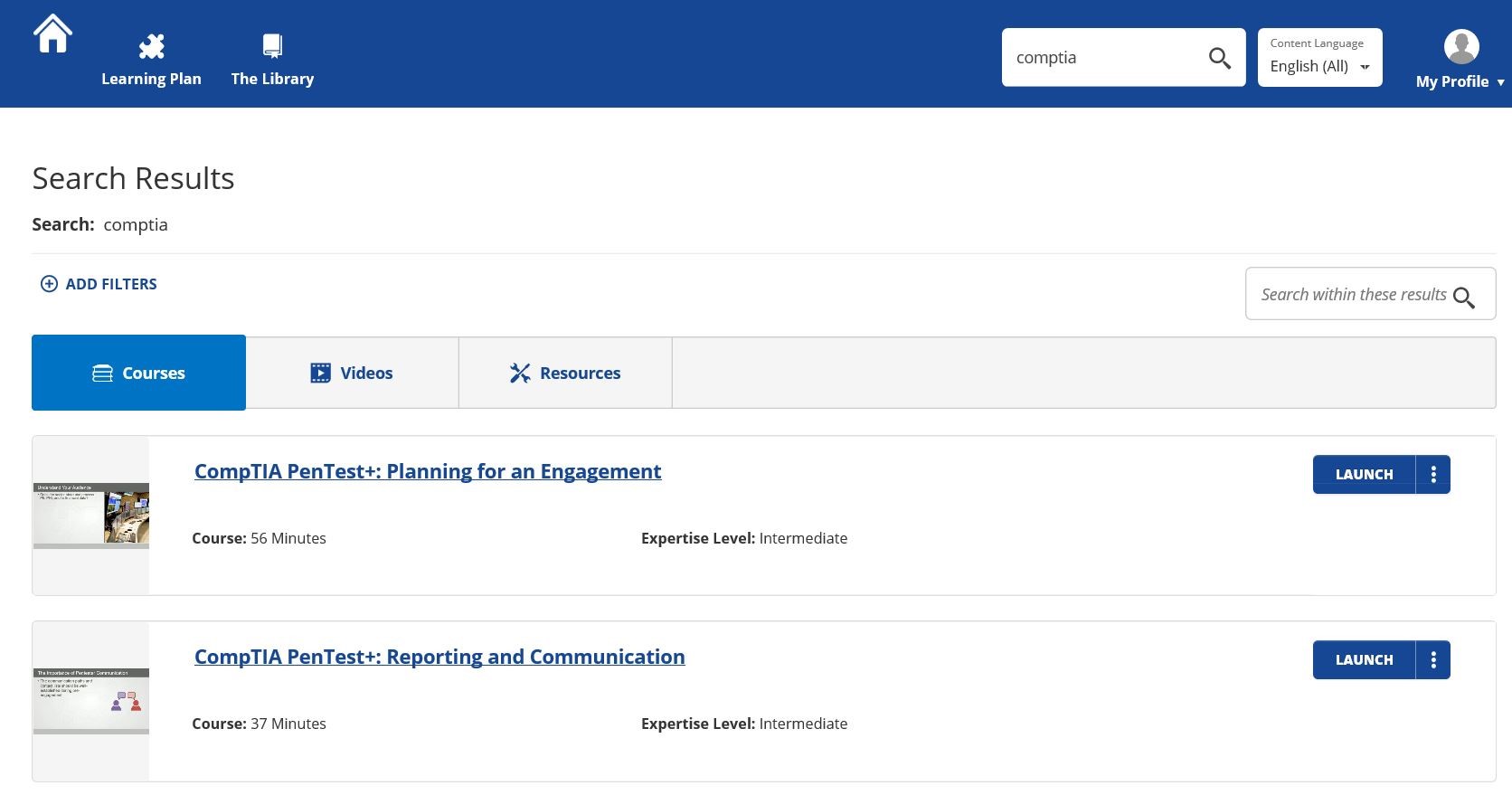Image resolution: width=1512 pixels, height=795 pixels.
Task: Click the search magnifier next to comptia
Action: 1220,58
